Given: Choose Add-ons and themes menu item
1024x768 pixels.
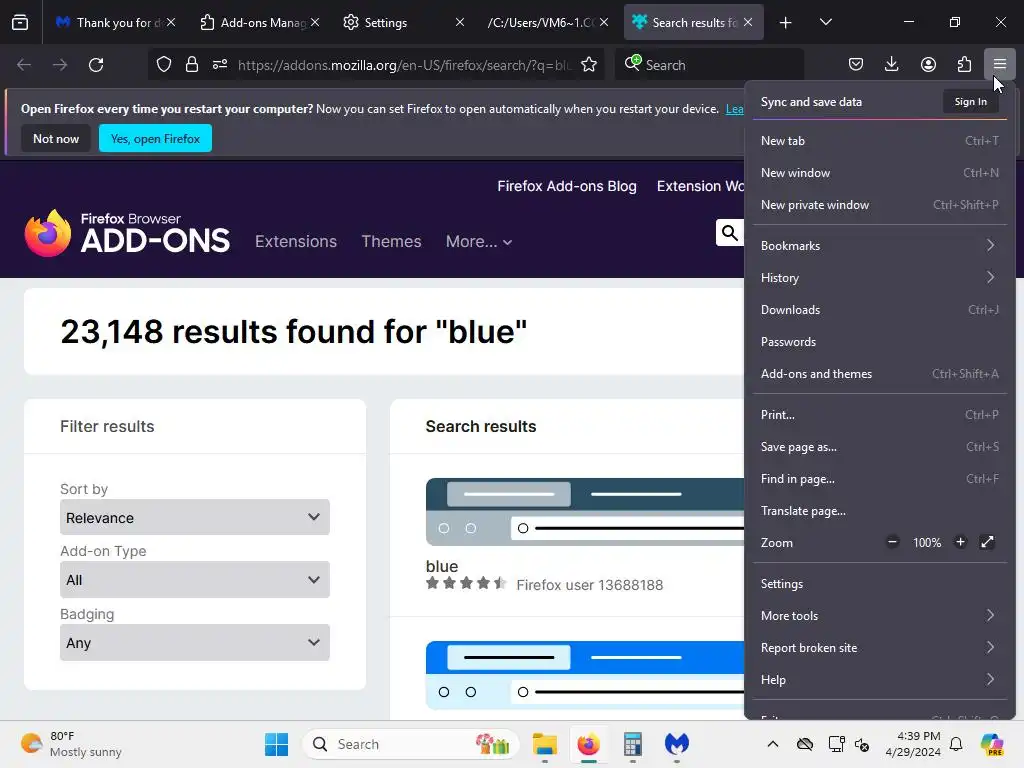Looking at the screenshot, I should tap(879, 374).
